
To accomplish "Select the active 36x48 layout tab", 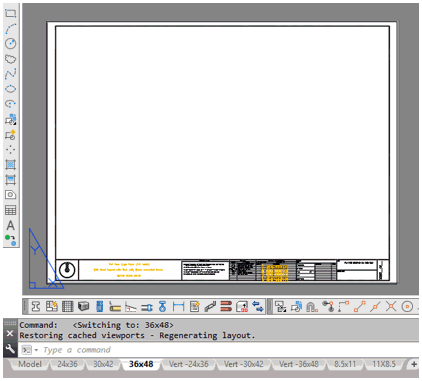I will pos(141,364).
